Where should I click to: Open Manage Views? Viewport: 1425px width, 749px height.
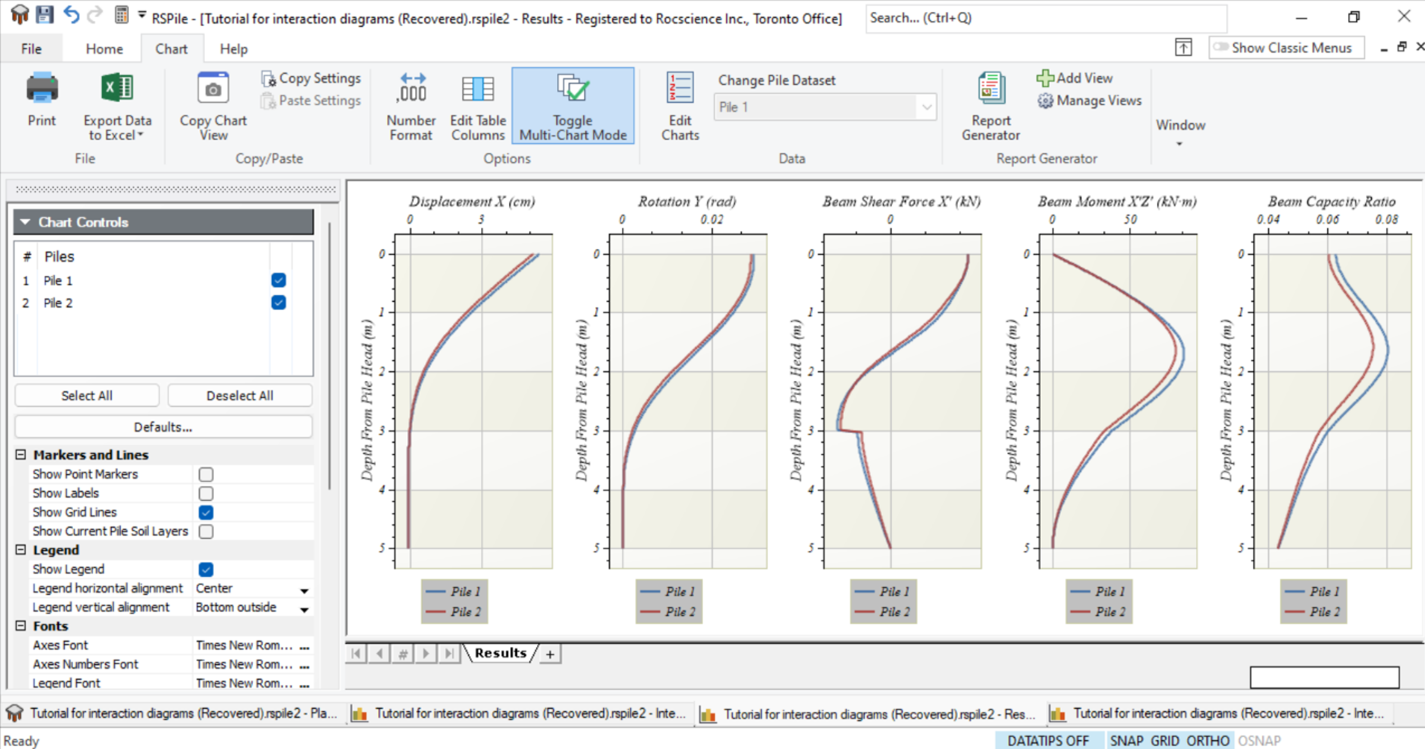pos(1089,100)
